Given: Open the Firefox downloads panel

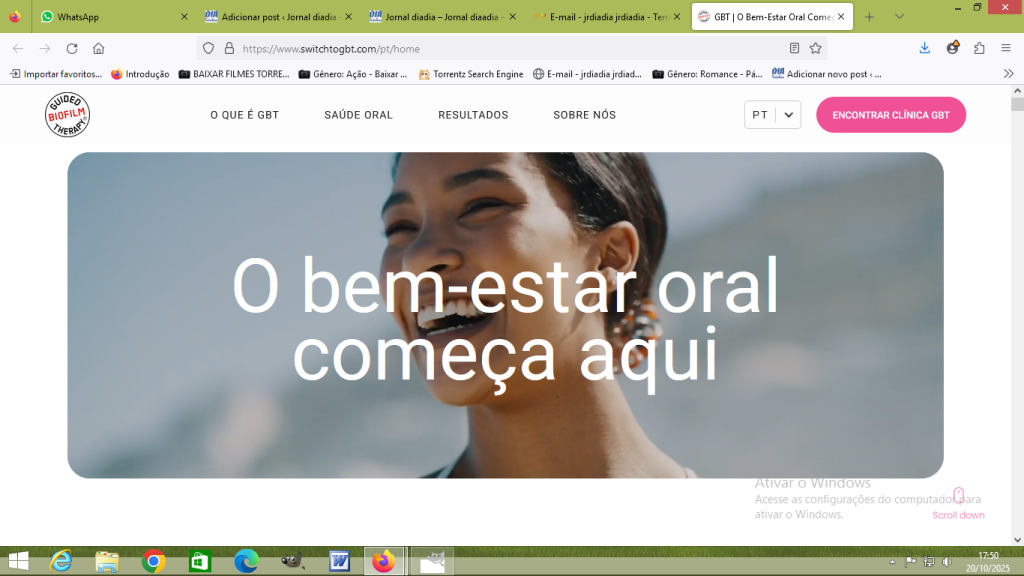Looking at the screenshot, I should tap(925, 48).
